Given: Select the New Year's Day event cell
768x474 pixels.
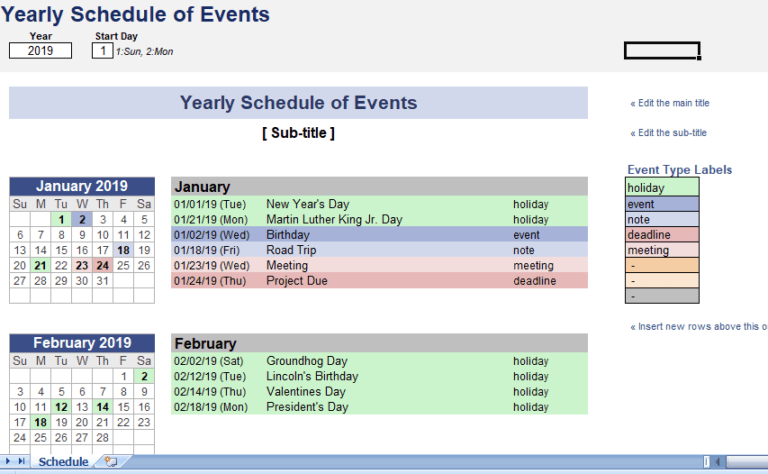Looking at the screenshot, I should (x=308, y=204).
